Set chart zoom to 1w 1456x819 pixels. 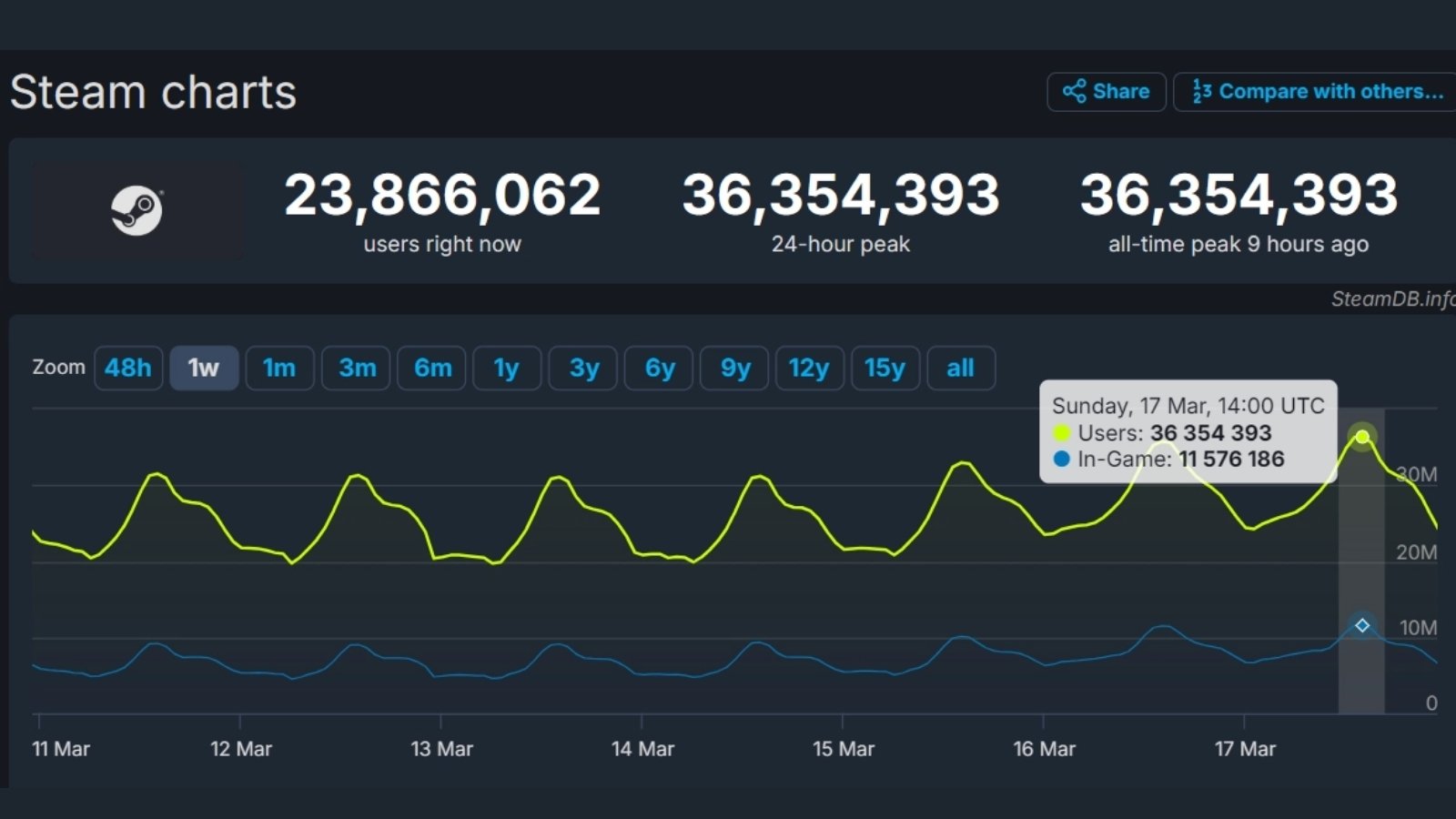pyautogui.click(x=204, y=368)
